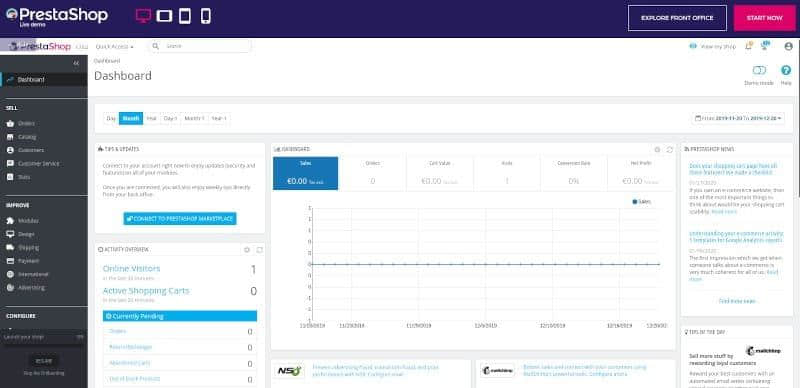Image resolution: width=800 pixels, height=388 pixels.
Task: Open the Help question mark icon
Action: pos(786,70)
